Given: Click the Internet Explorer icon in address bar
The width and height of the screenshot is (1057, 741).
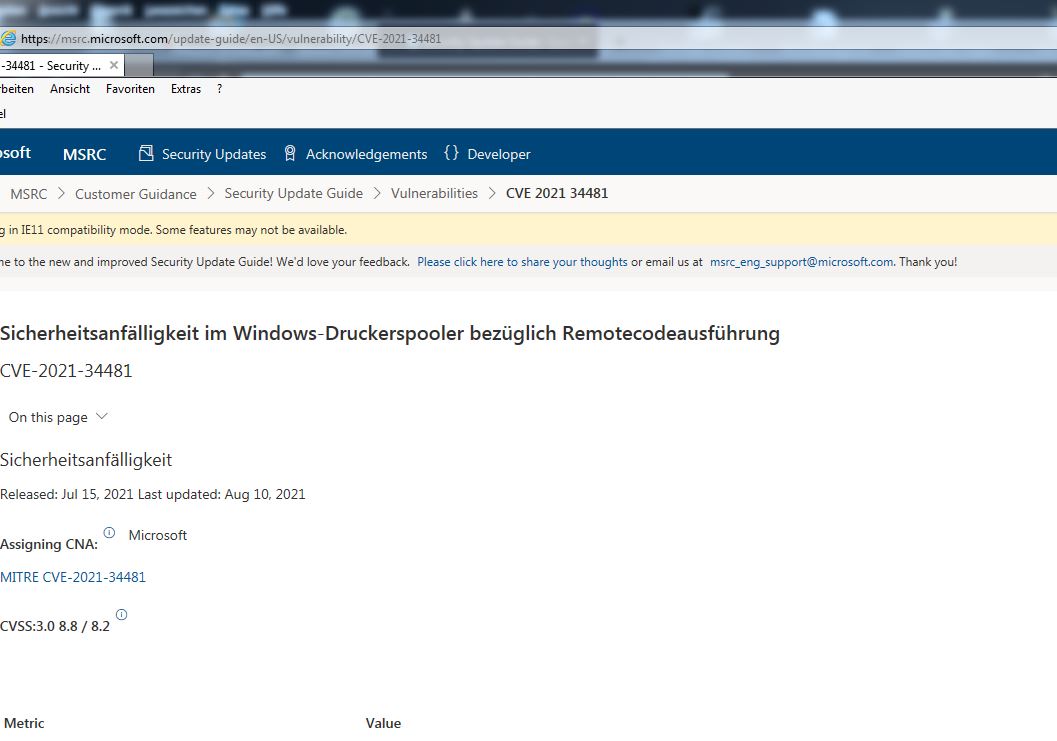Looking at the screenshot, I should pyautogui.click(x=9, y=38).
